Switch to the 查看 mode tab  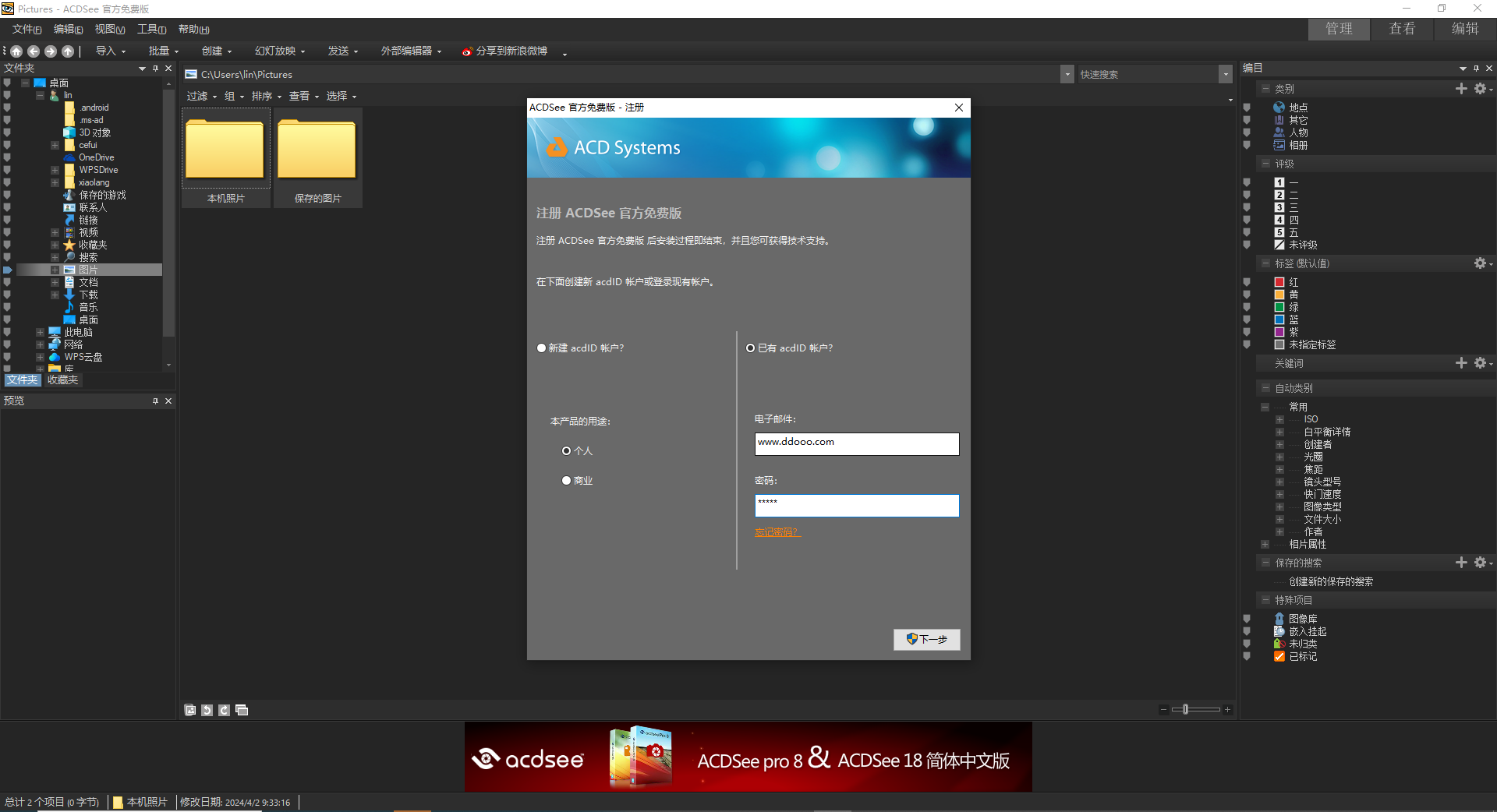(1402, 29)
